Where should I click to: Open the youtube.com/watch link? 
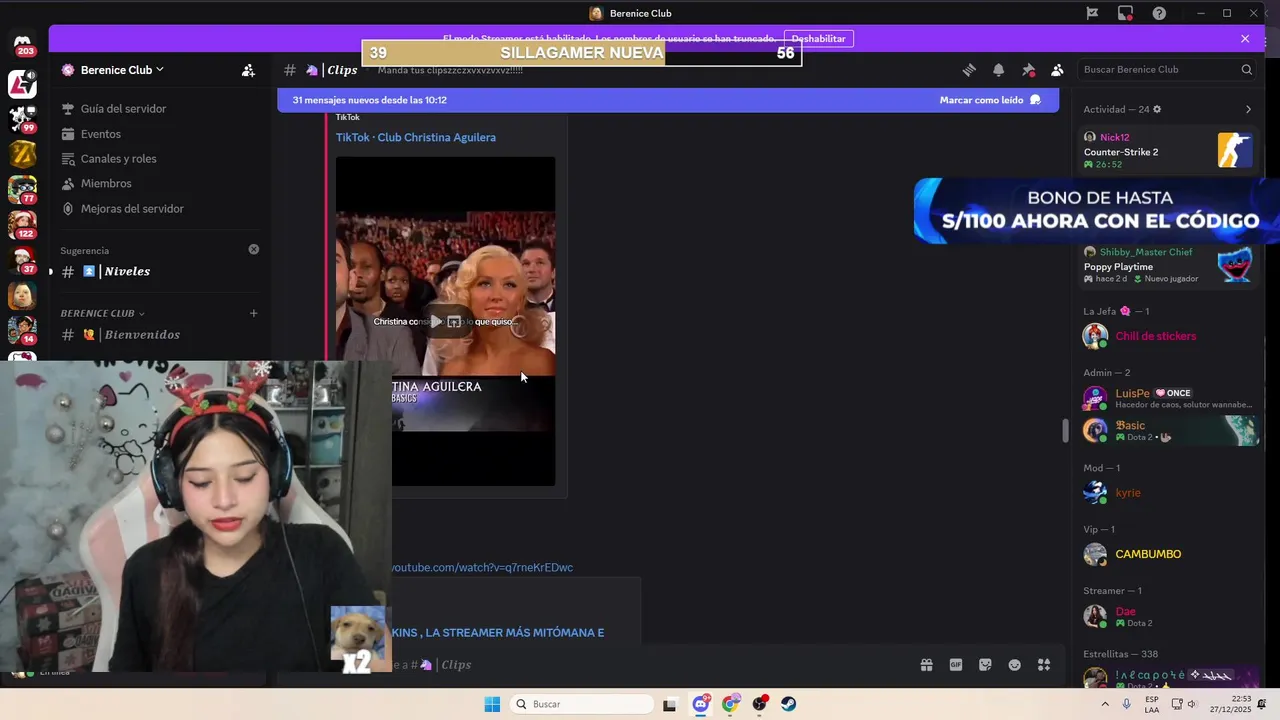[481, 568]
